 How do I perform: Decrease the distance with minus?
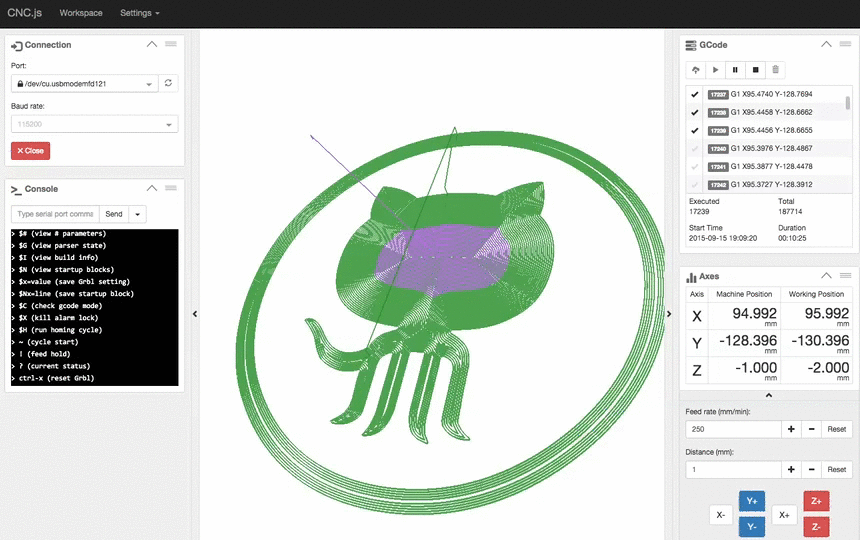pyautogui.click(x=811, y=470)
